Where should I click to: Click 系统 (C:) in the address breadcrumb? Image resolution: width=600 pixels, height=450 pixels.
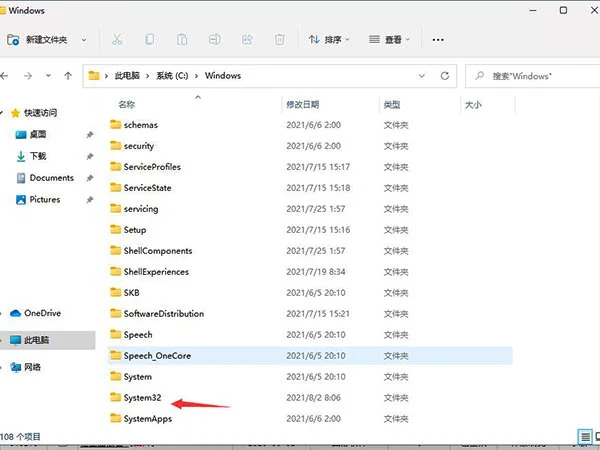click(172, 76)
